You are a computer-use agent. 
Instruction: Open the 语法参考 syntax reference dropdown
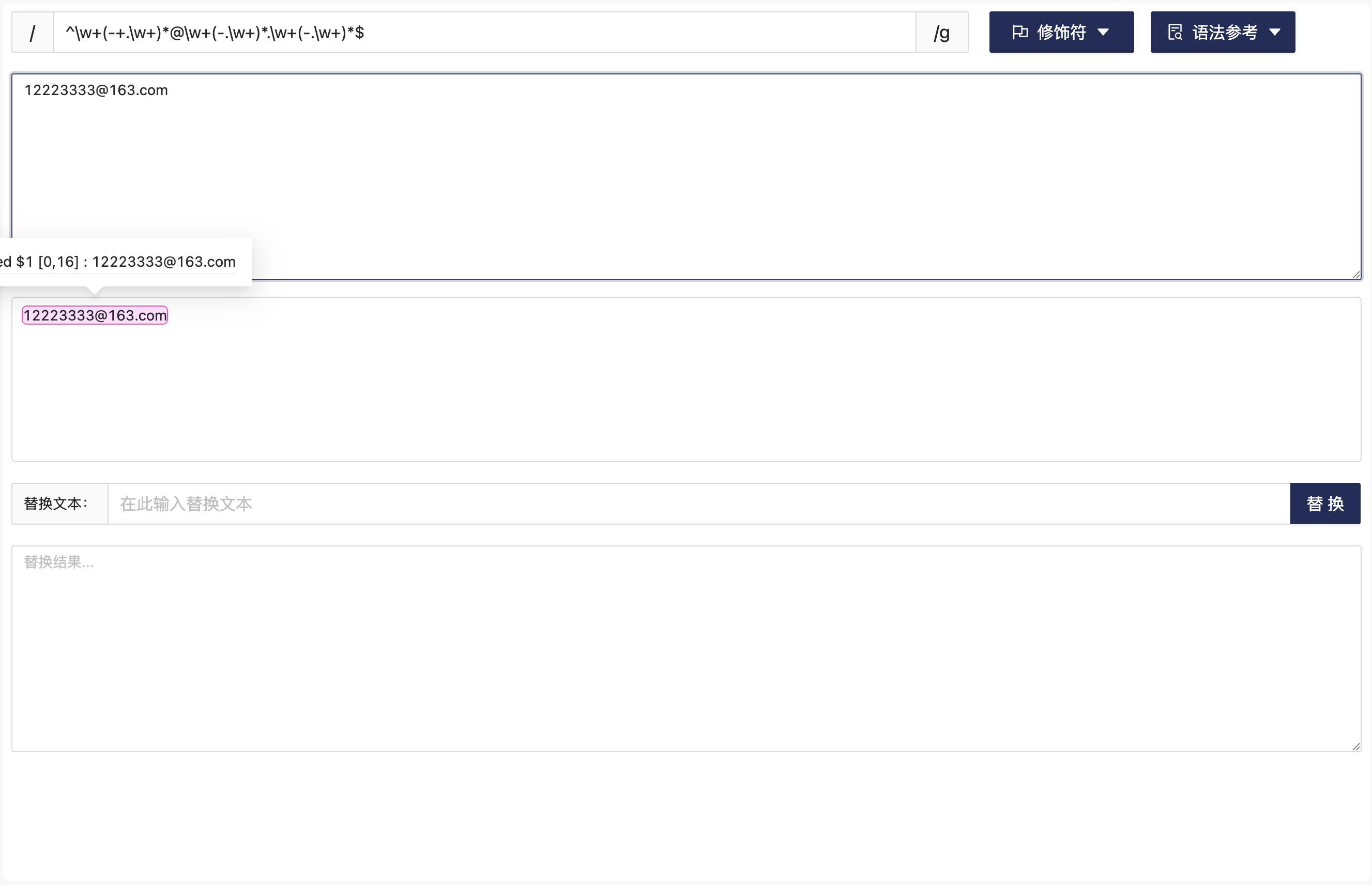tap(1223, 32)
